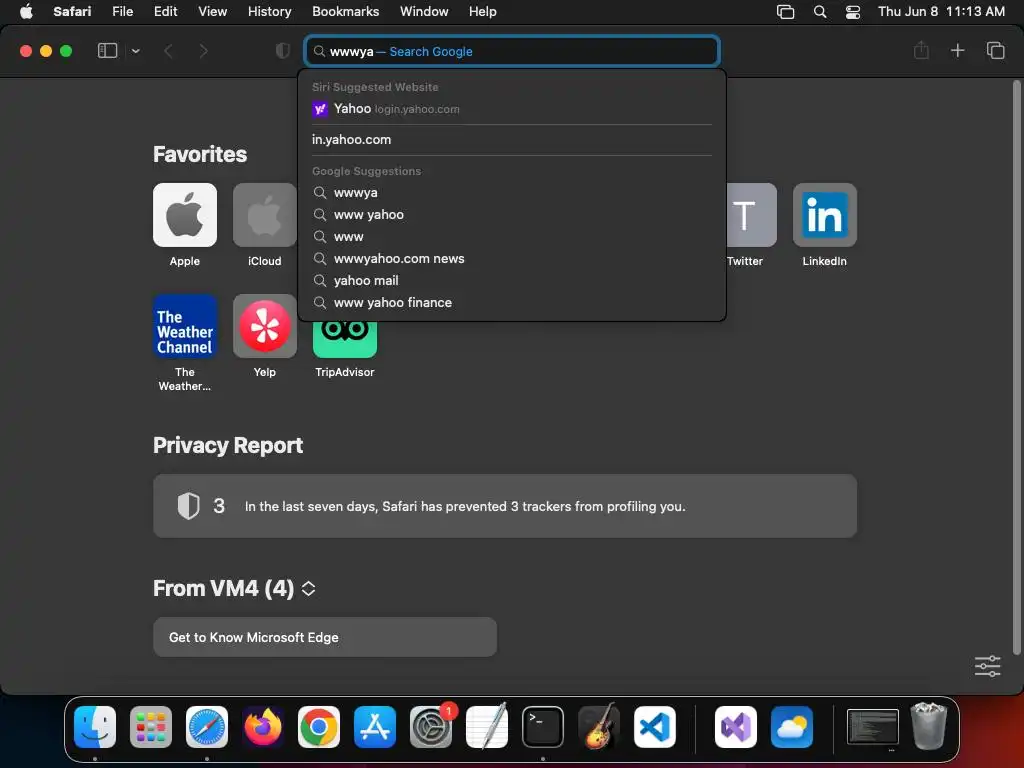1024x768 pixels.
Task: Open the iCloud favorite tile
Action: (x=264, y=215)
